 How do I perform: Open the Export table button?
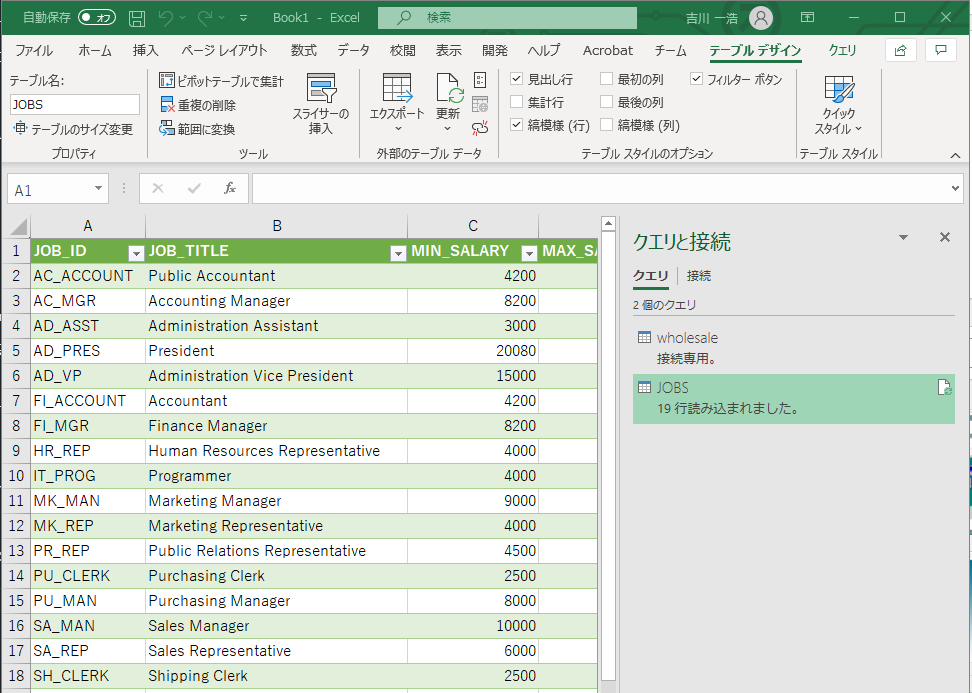point(397,105)
